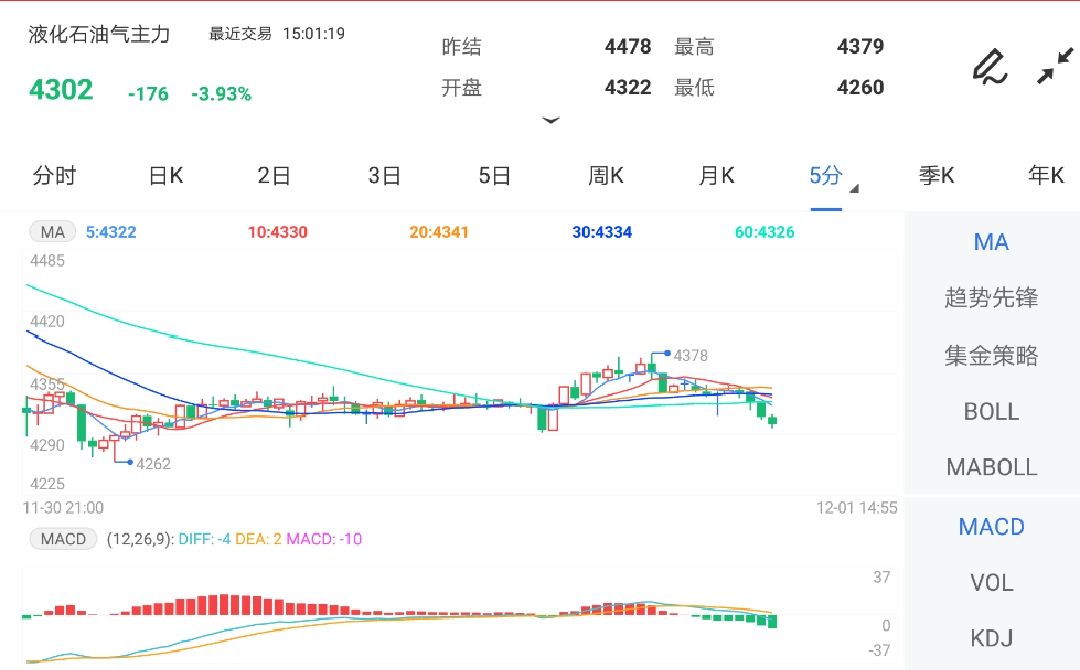Click the MACD: -10 readout

[324, 538]
